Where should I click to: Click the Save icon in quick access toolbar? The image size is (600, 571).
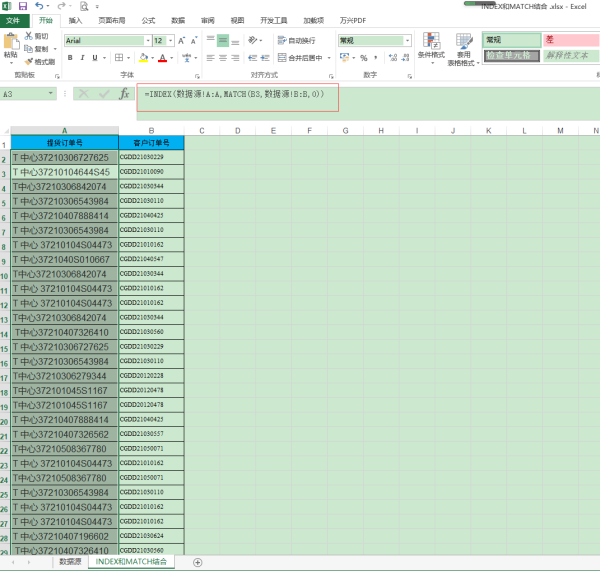tap(23, 6)
